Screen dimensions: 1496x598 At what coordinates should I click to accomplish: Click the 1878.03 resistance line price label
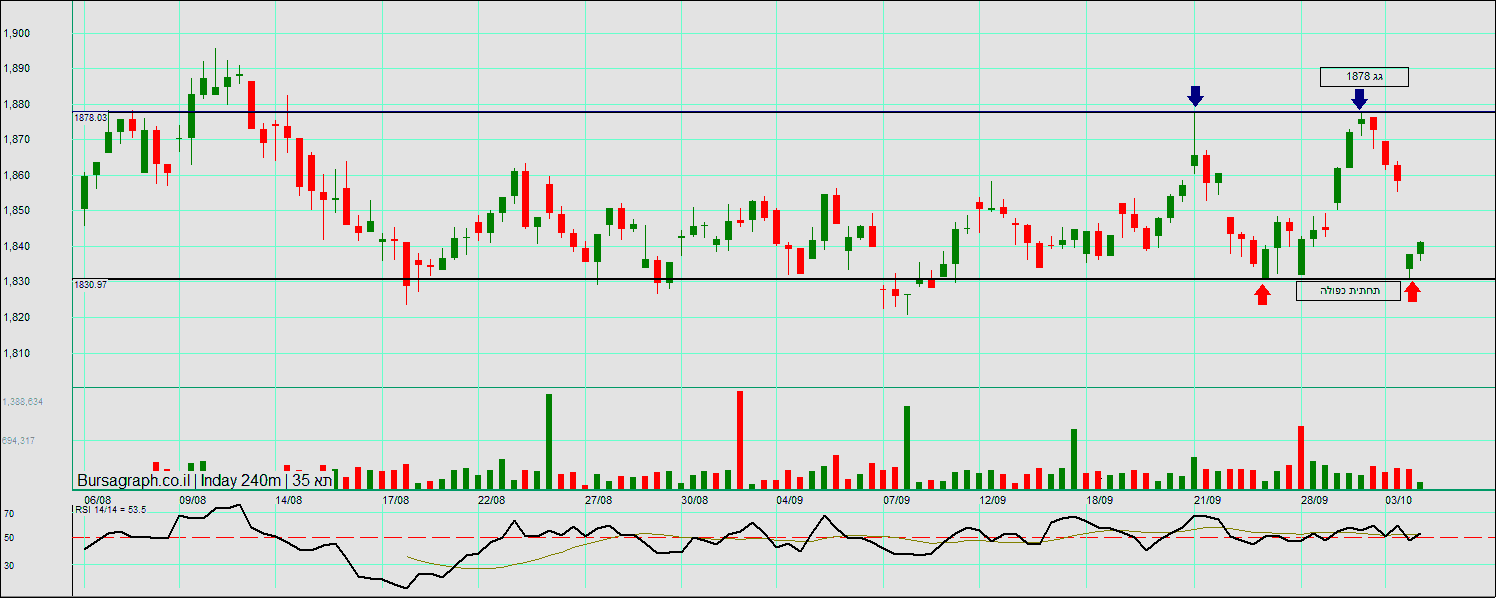pos(90,118)
